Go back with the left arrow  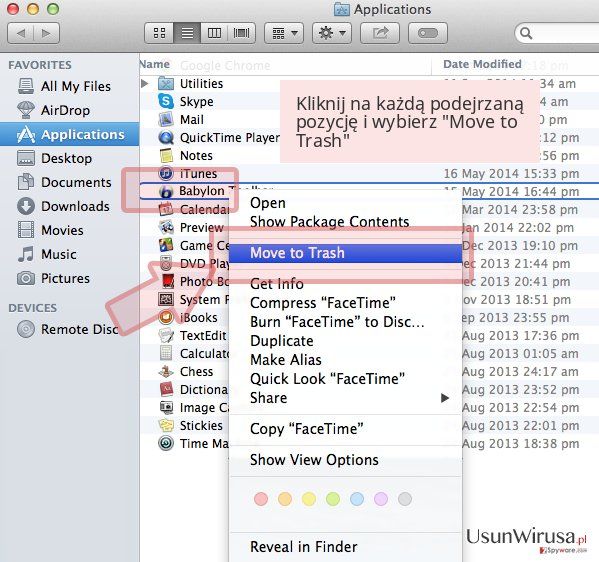(x=21, y=33)
